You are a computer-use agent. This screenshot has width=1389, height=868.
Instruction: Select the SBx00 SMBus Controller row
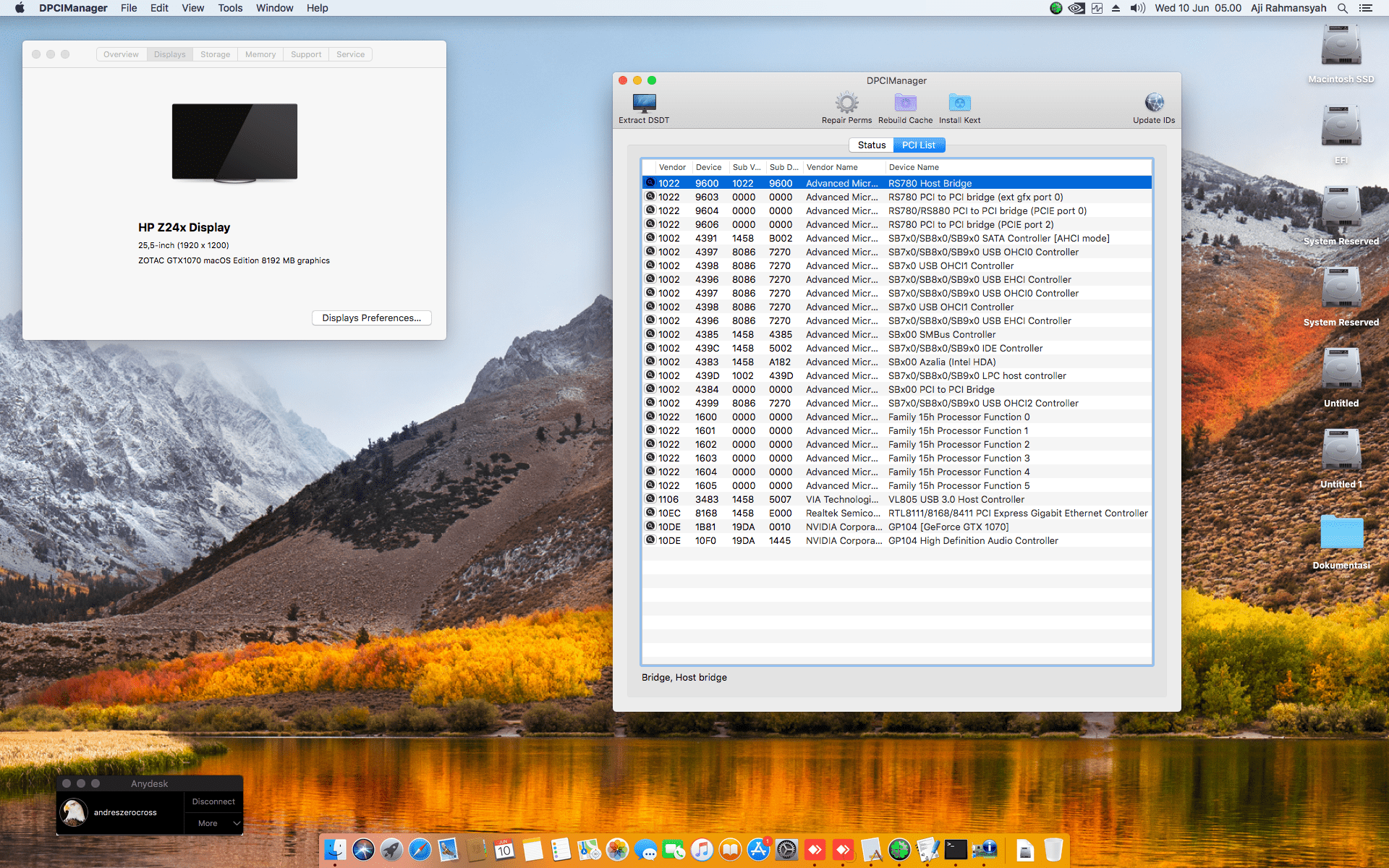coord(897,334)
